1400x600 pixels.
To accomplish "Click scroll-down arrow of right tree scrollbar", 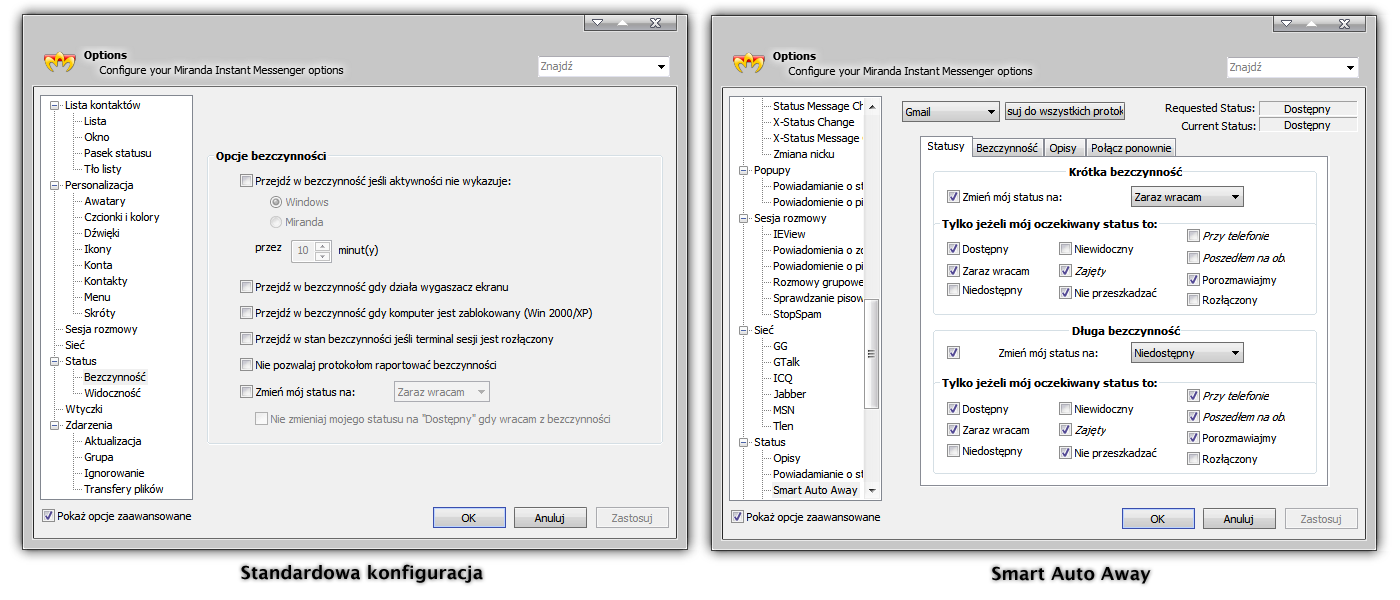I will [x=872, y=491].
